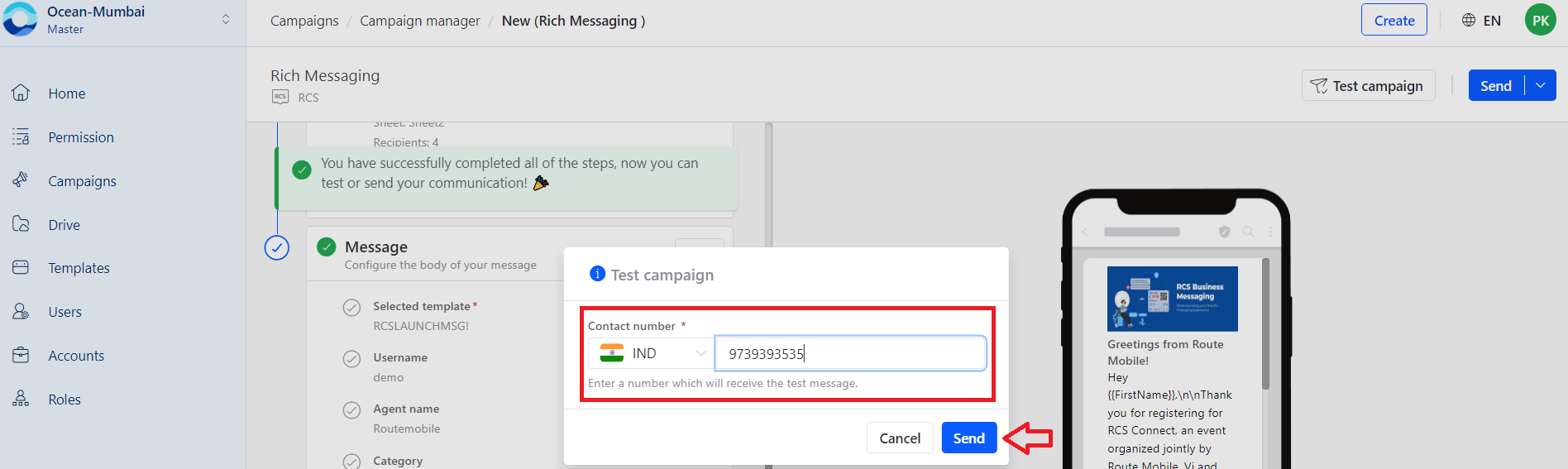Screen dimensions: 1568x469
Task: Click the Contact number input field
Action: 850,353
